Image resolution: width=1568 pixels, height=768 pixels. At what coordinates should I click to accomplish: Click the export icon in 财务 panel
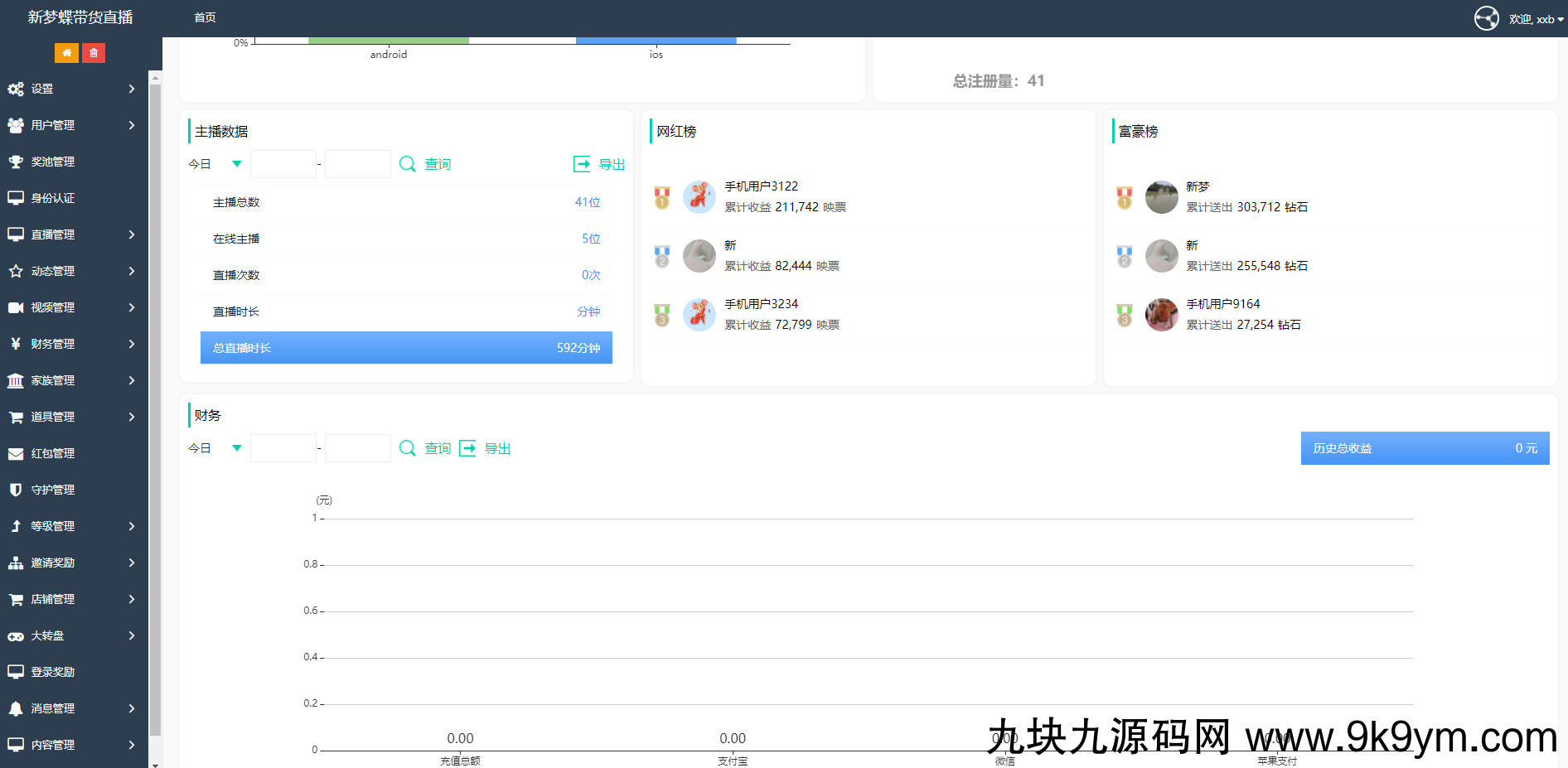click(x=467, y=448)
